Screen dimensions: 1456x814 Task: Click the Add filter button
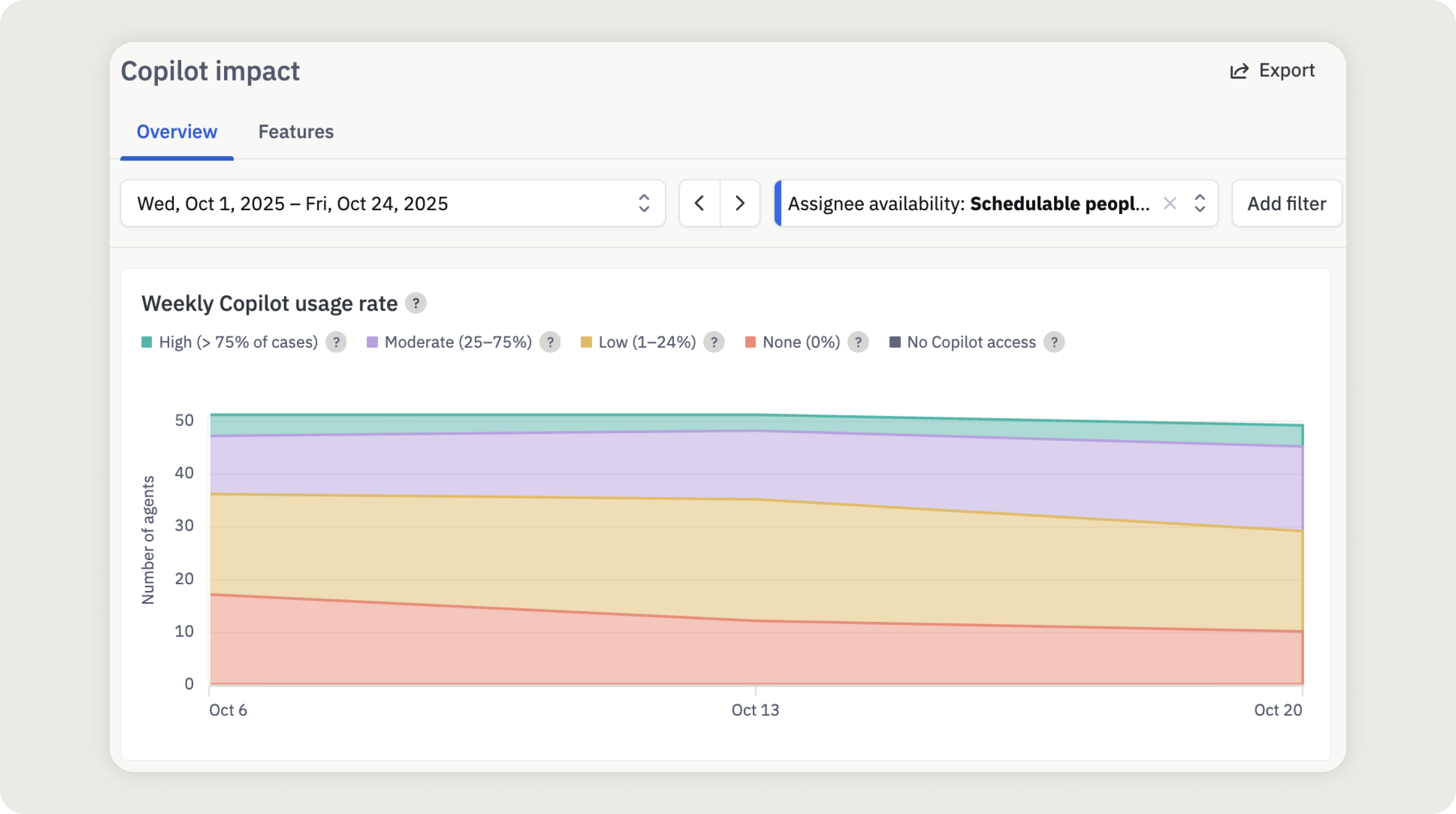point(1286,203)
